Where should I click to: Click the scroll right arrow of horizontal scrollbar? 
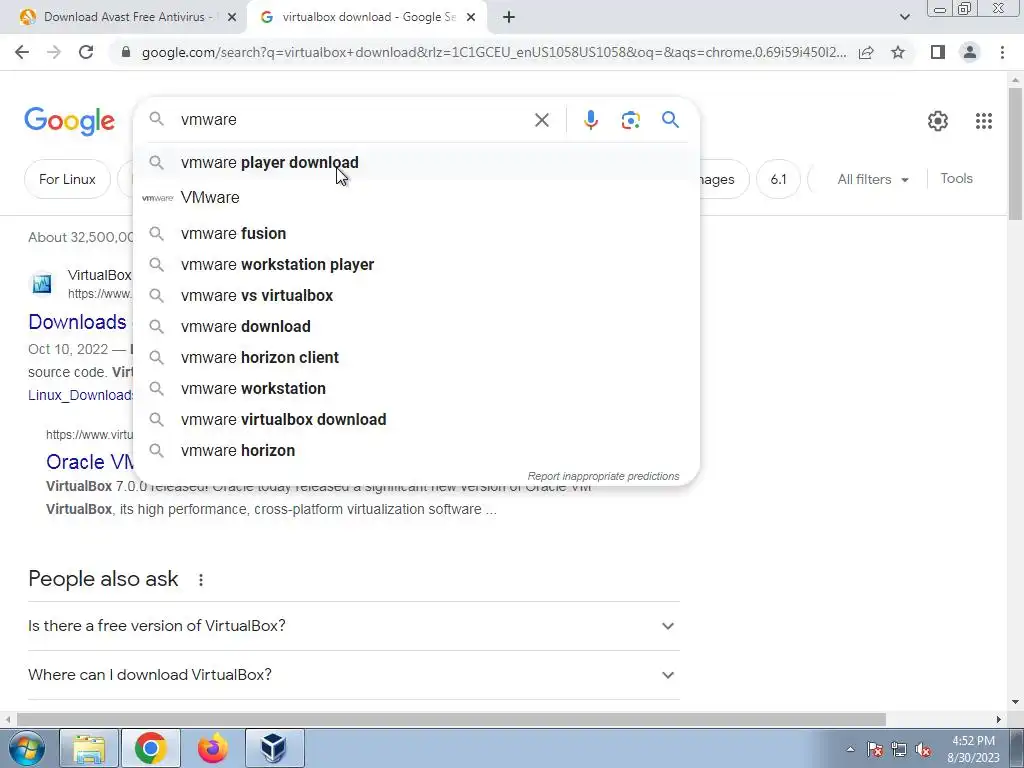[999, 720]
